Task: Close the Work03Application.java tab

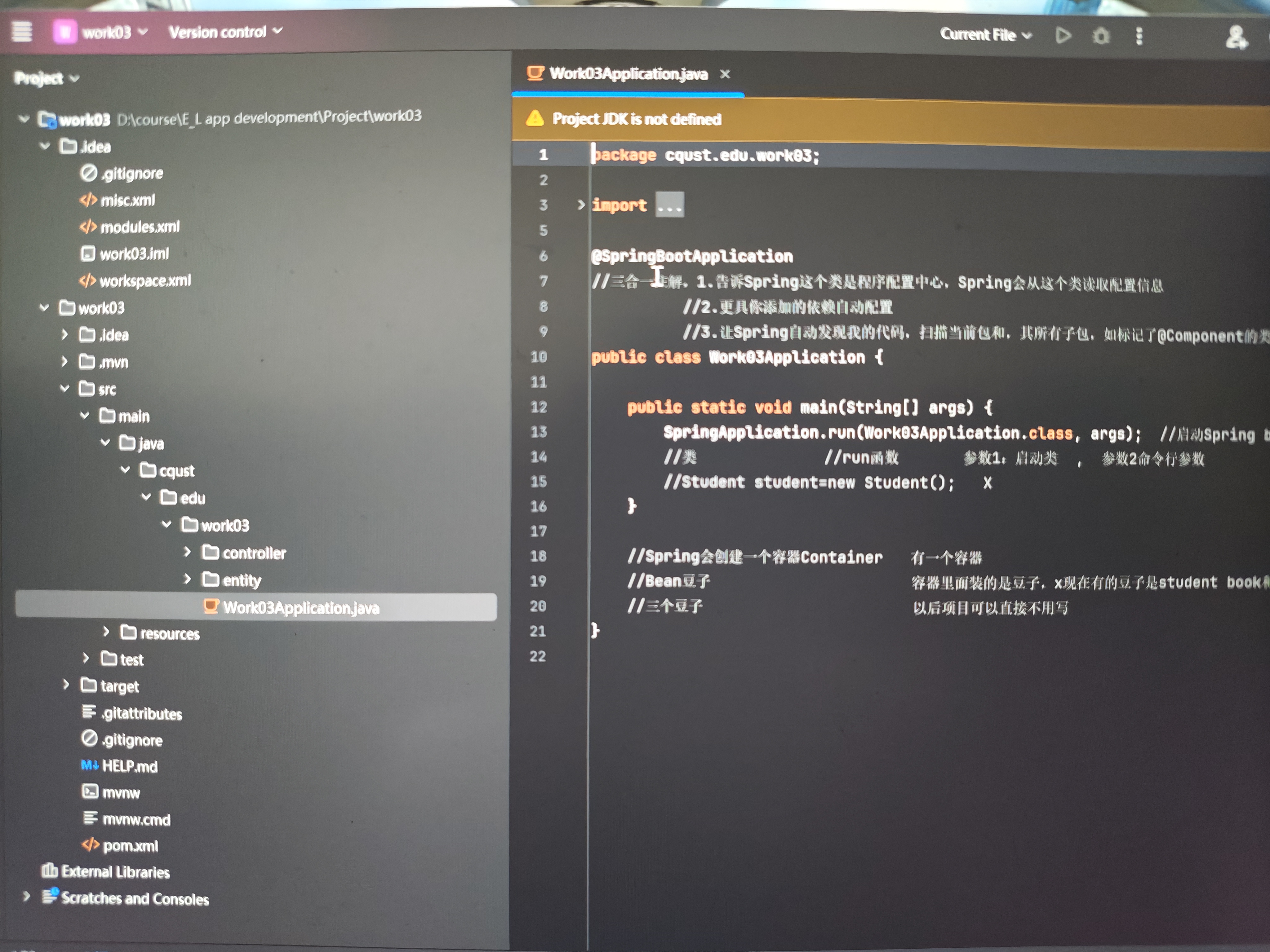Action: [x=725, y=74]
